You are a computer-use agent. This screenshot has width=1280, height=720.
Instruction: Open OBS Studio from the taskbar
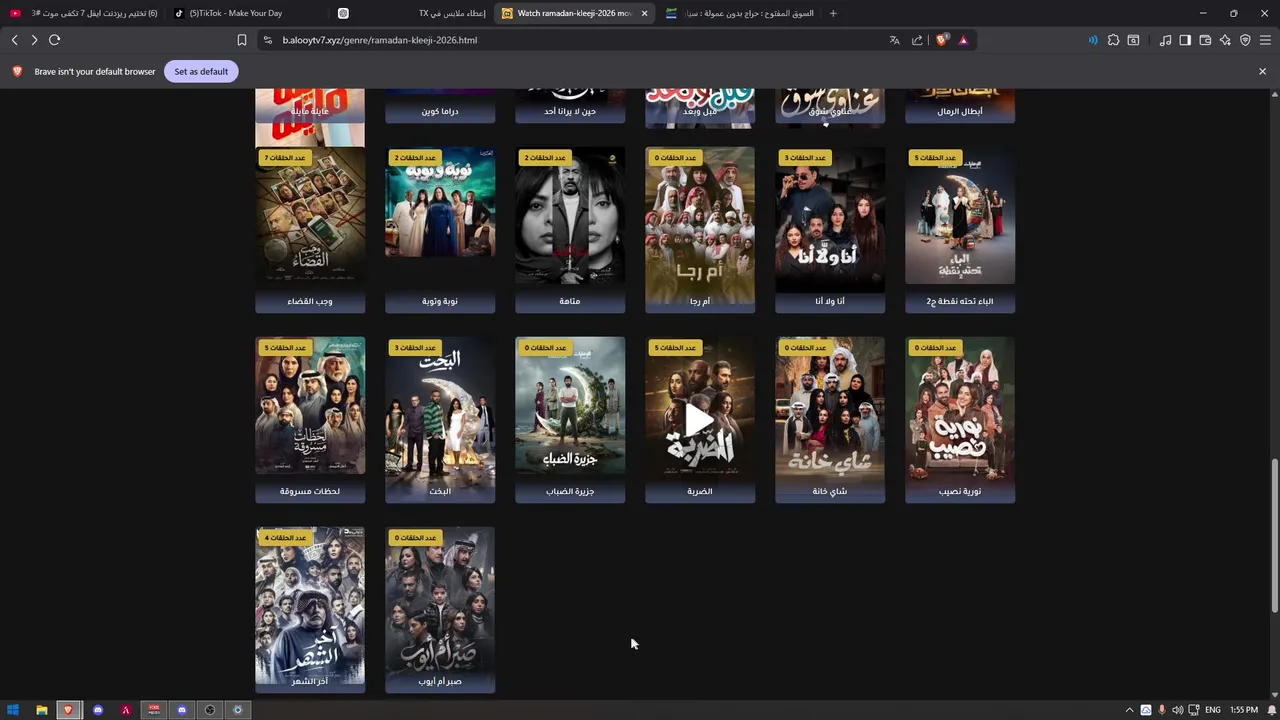(x=210, y=710)
